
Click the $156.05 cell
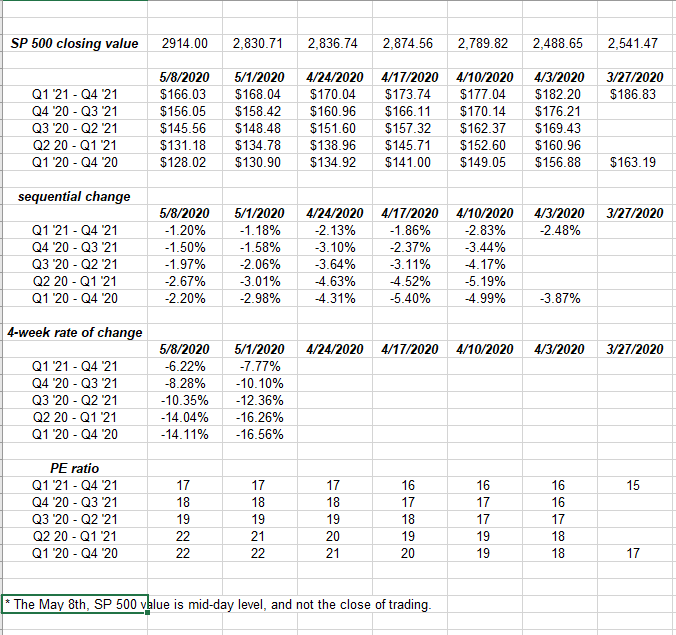point(183,112)
